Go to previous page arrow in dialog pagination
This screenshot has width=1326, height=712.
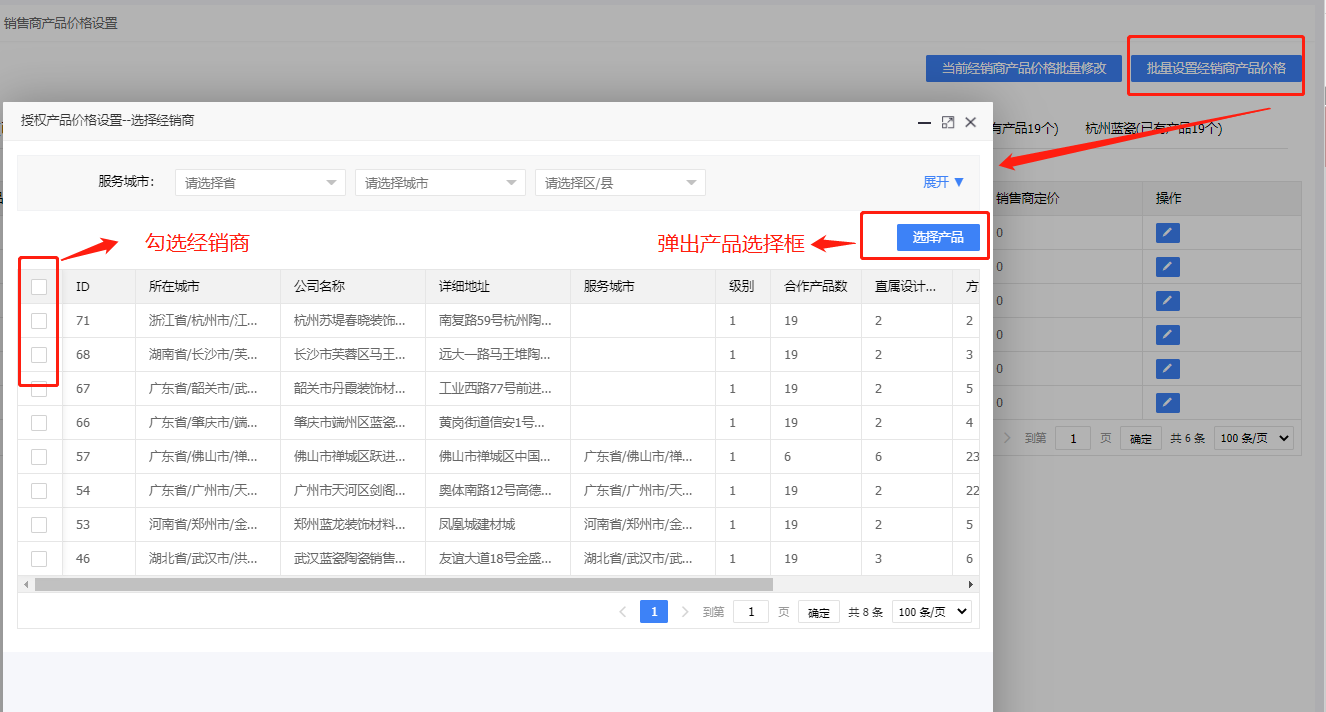[623, 612]
